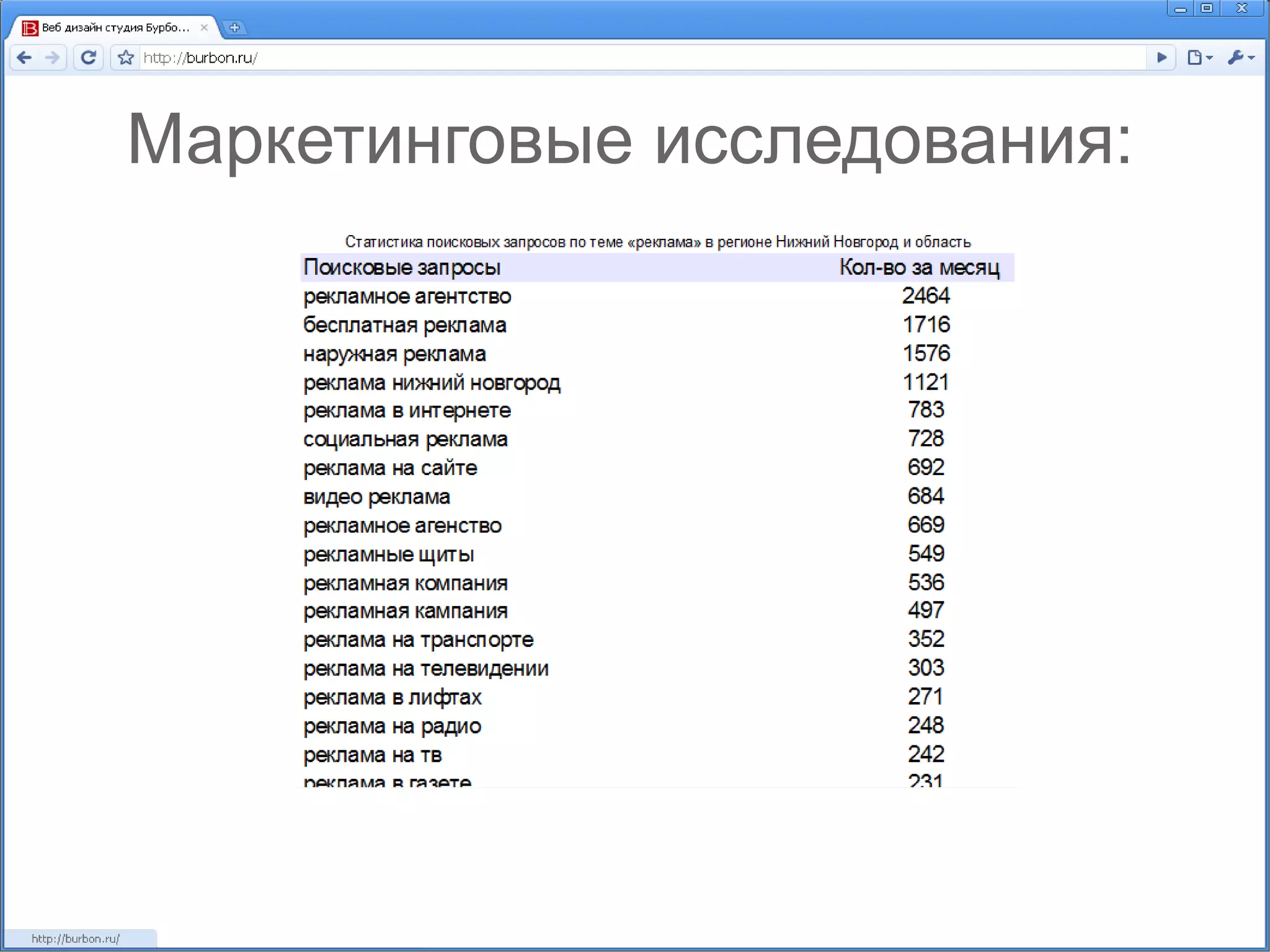Click the Burbon favicon on the tab
Screen dimensions: 1270x952
(x=30, y=28)
